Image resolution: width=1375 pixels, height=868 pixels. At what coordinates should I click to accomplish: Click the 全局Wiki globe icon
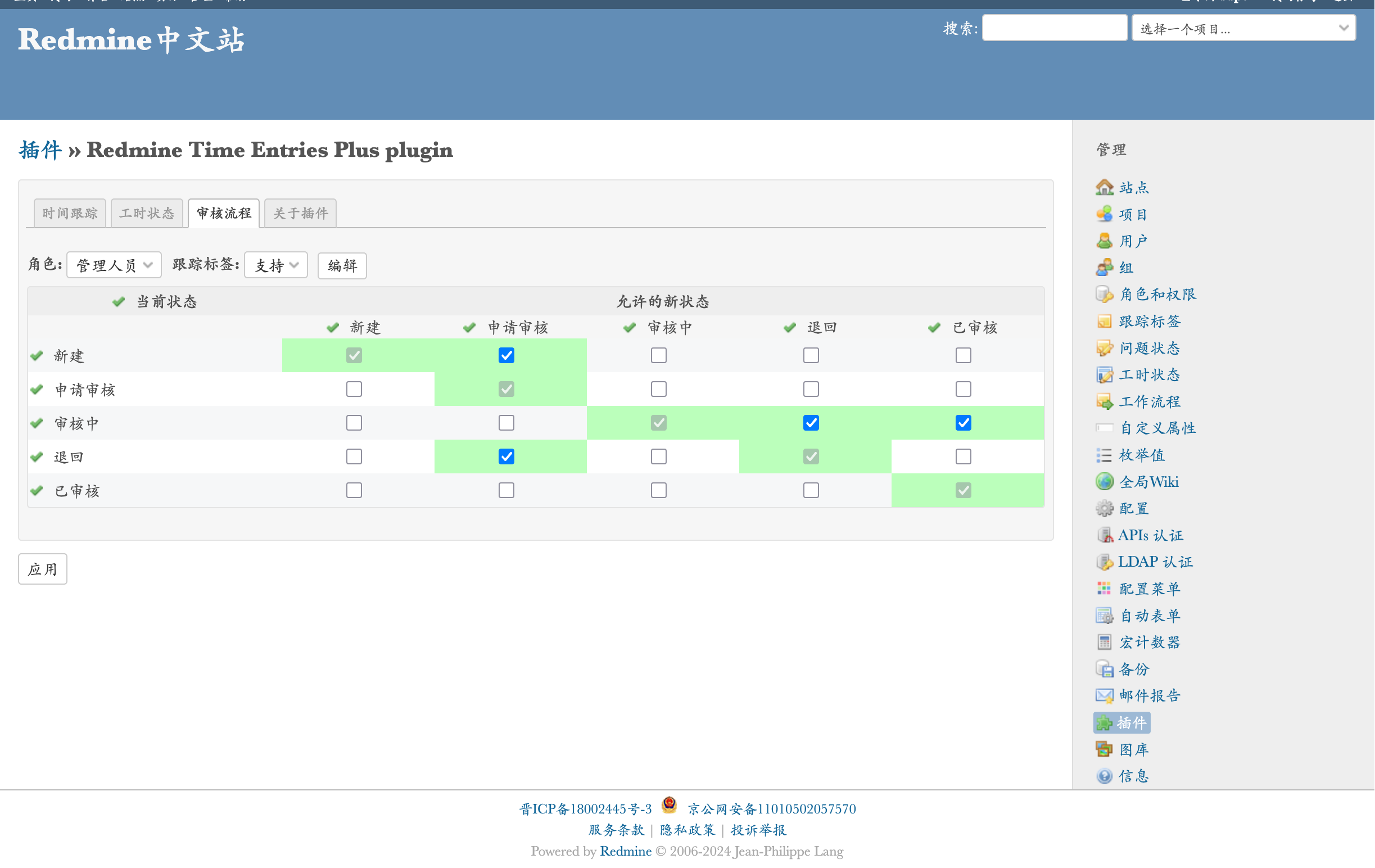pos(1105,481)
